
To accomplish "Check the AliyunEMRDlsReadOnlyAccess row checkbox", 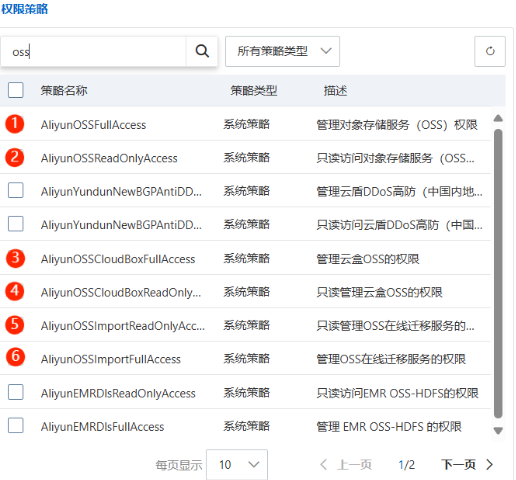I will pyautogui.click(x=16, y=392).
